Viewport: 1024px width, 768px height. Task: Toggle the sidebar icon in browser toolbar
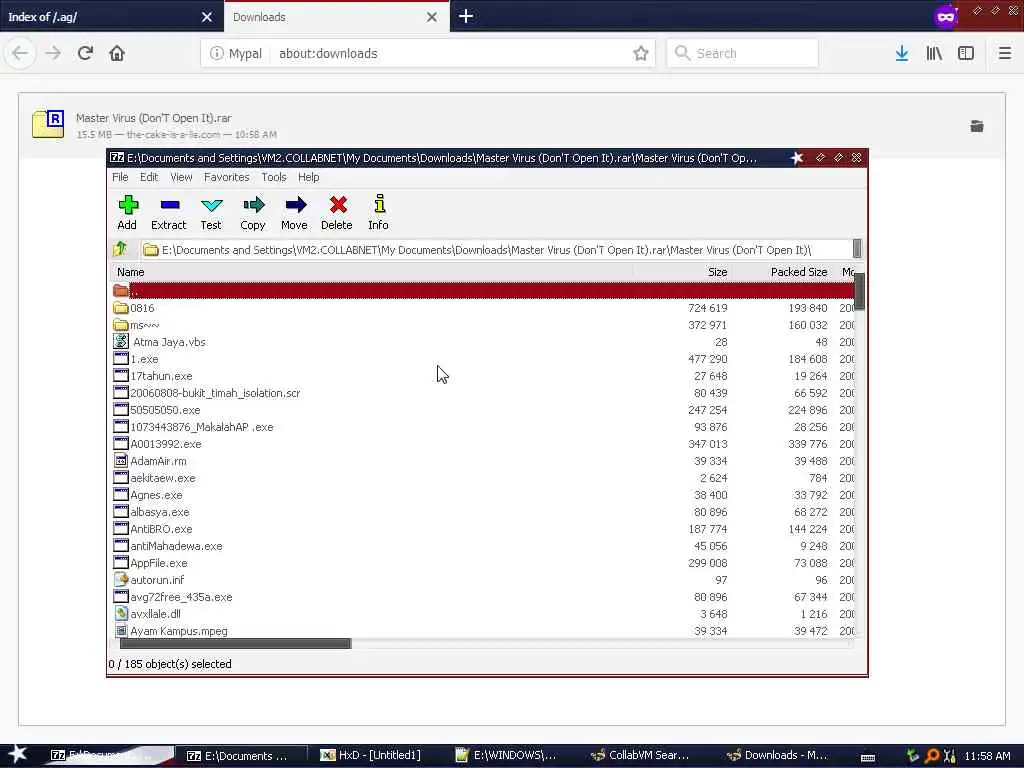point(966,54)
